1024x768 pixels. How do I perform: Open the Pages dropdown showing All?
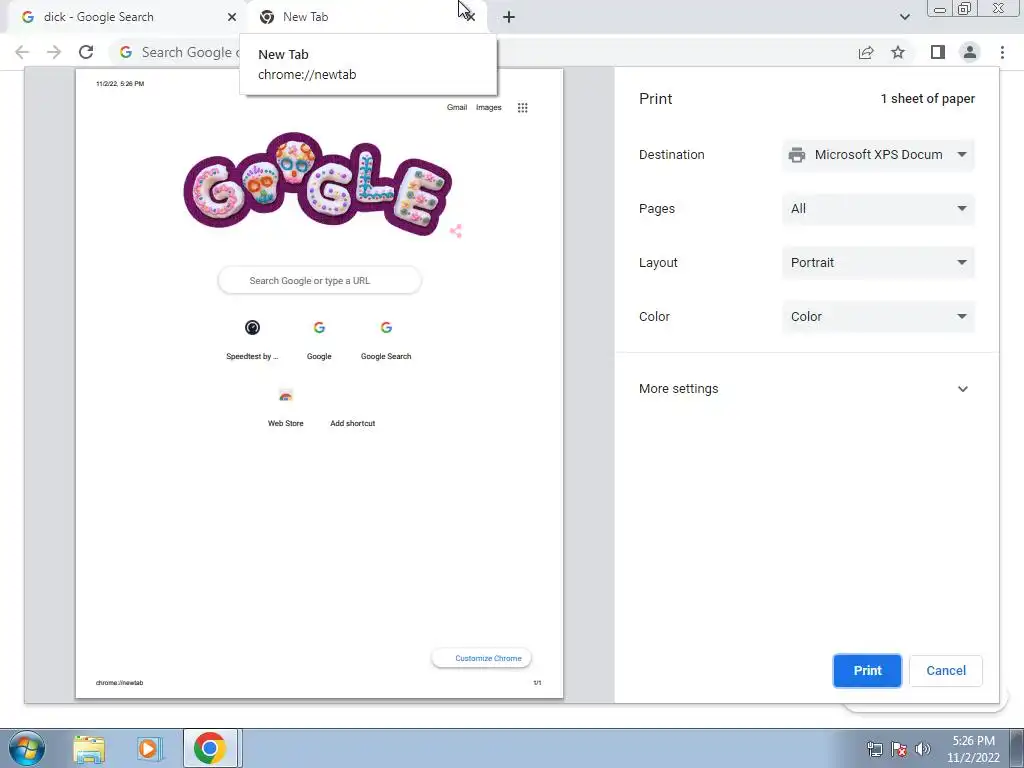(x=878, y=209)
